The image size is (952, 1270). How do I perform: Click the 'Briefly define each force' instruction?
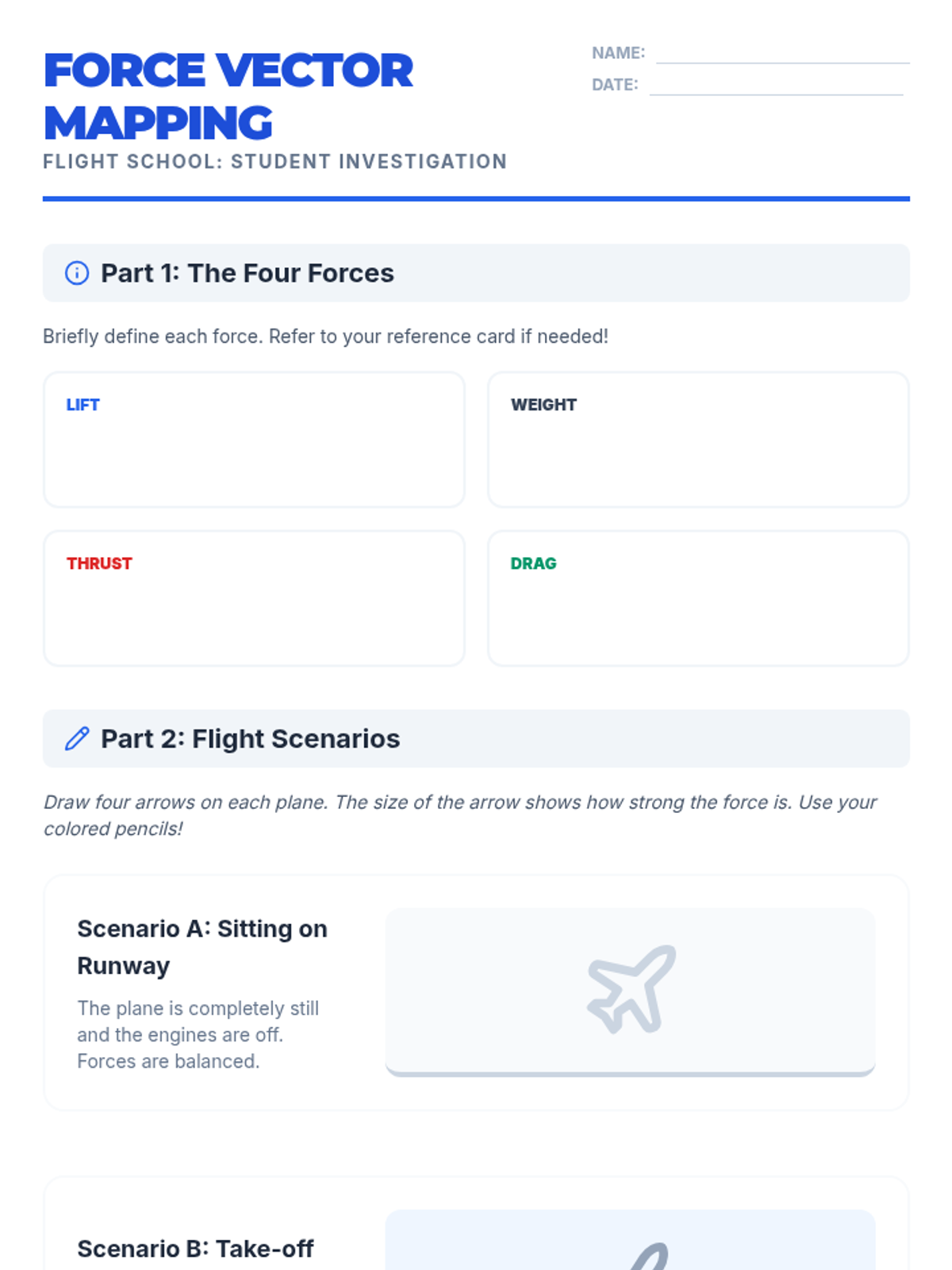click(x=325, y=337)
